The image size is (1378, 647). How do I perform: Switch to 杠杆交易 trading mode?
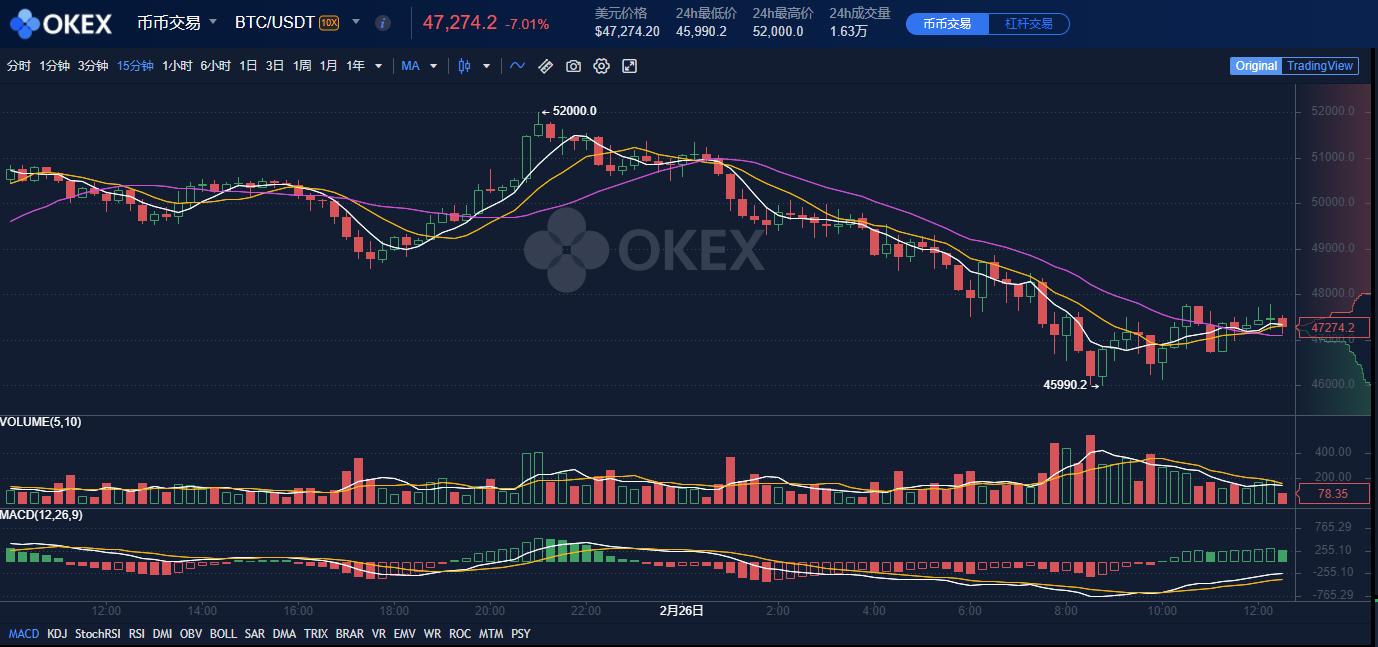pyautogui.click(x=1028, y=24)
